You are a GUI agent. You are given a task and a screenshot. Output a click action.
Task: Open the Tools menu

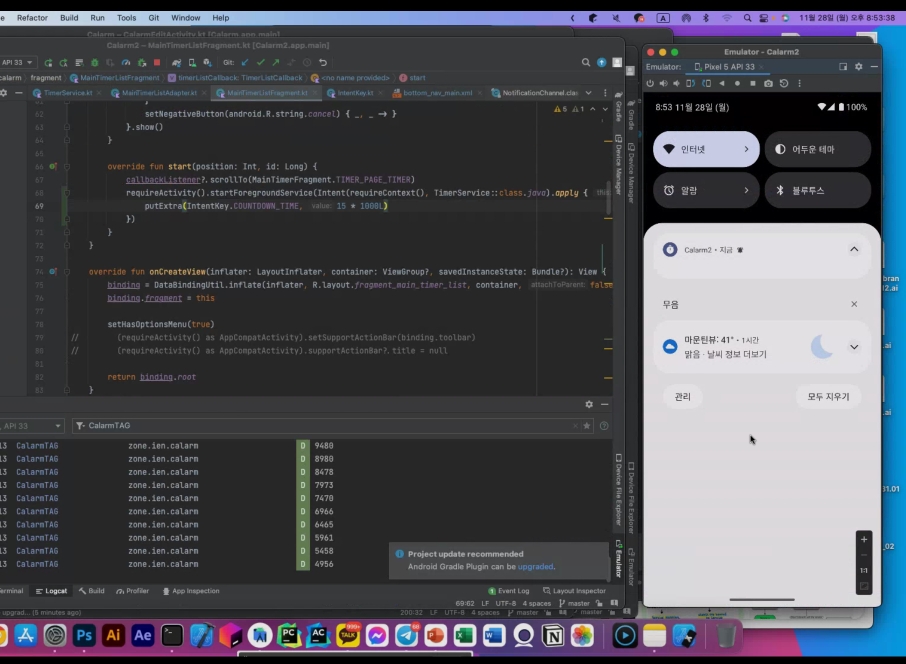[x=127, y=18]
